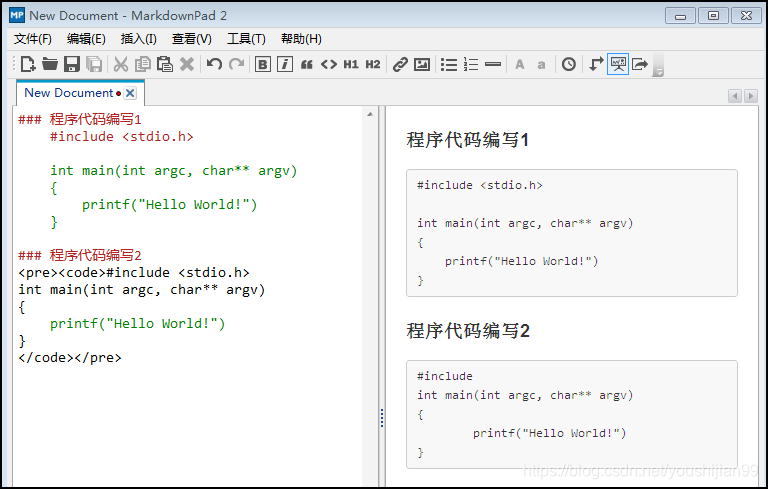Viewport: 768px width, 489px height.
Task: Apply Heading 2 style
Action: [373, 64]
